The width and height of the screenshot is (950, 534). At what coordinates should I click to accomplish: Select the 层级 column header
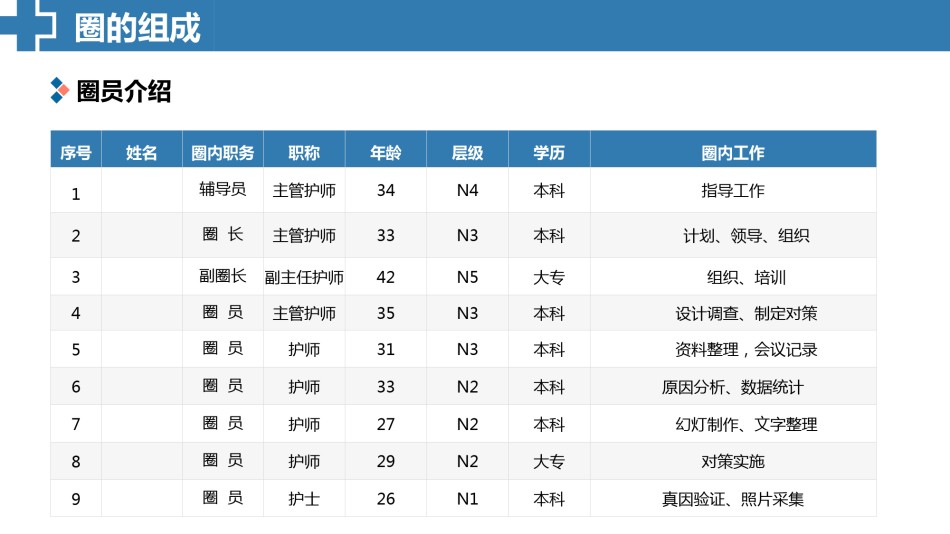point(467,153)
